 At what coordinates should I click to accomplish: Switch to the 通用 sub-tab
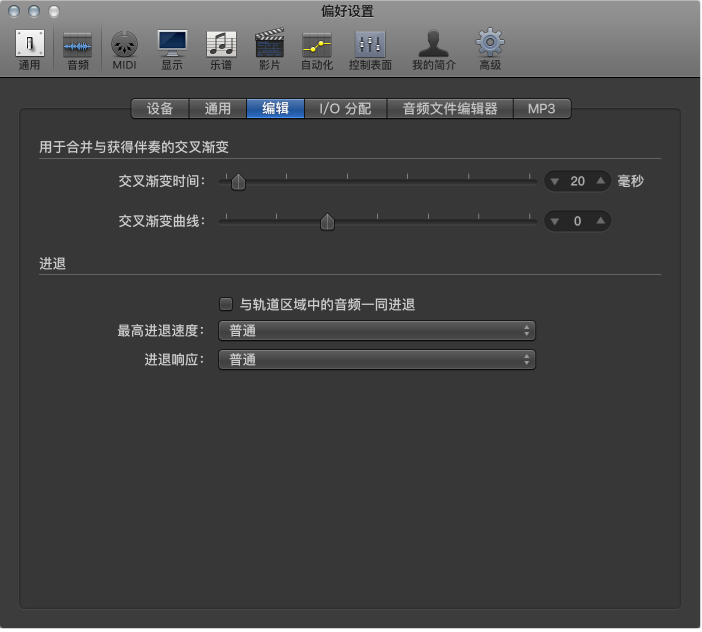tap(218, 109)
